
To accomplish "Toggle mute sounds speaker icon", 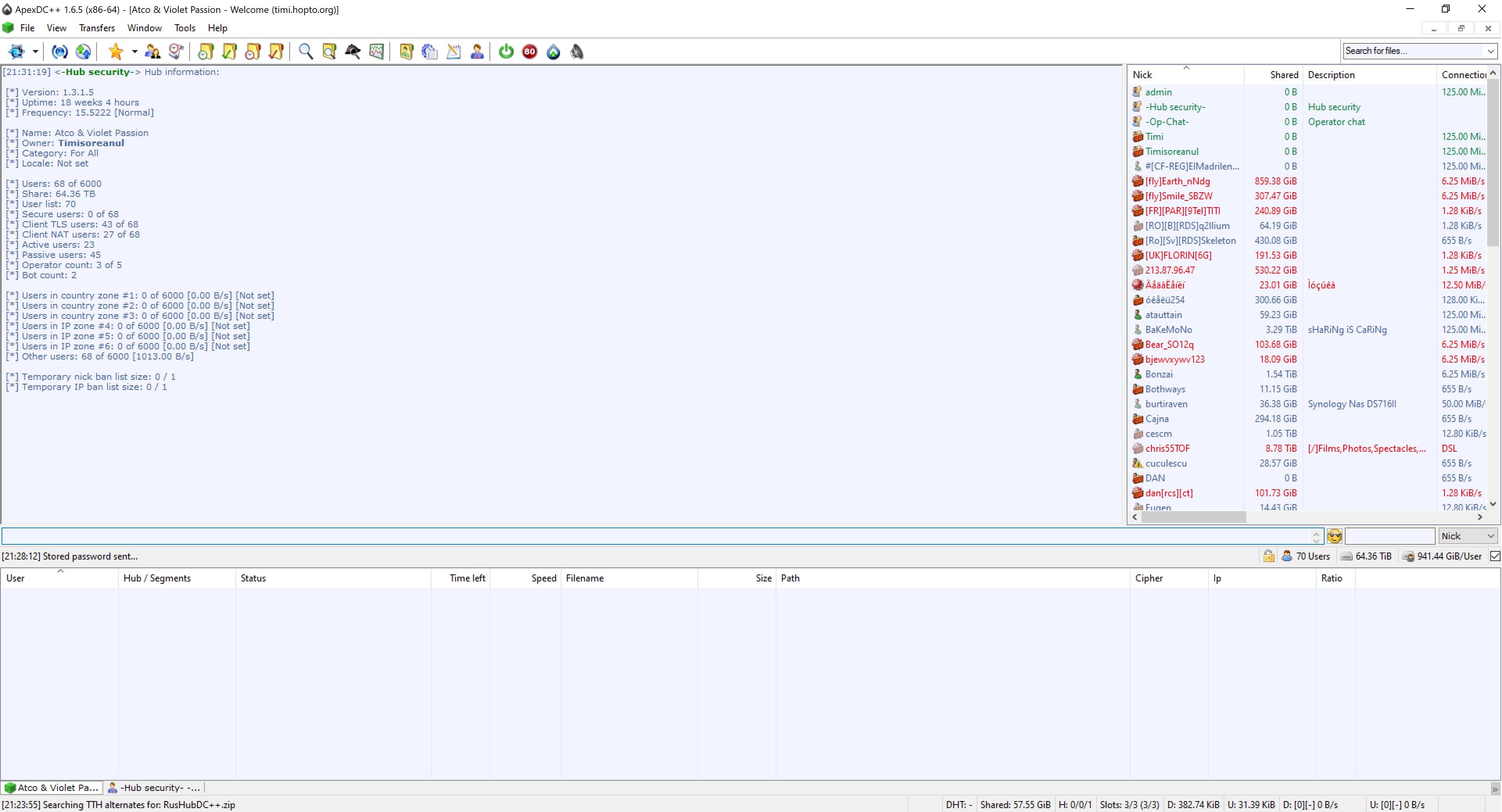I will [577, 51].
